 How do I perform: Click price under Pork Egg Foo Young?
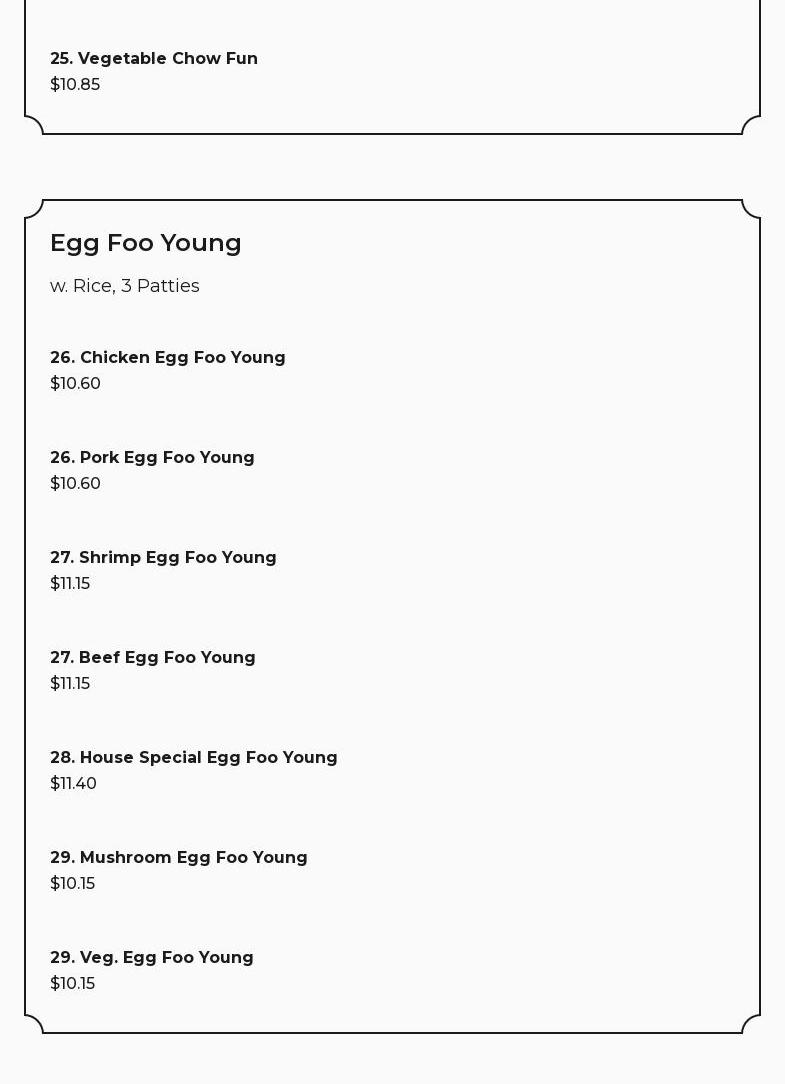click(75, 483)
